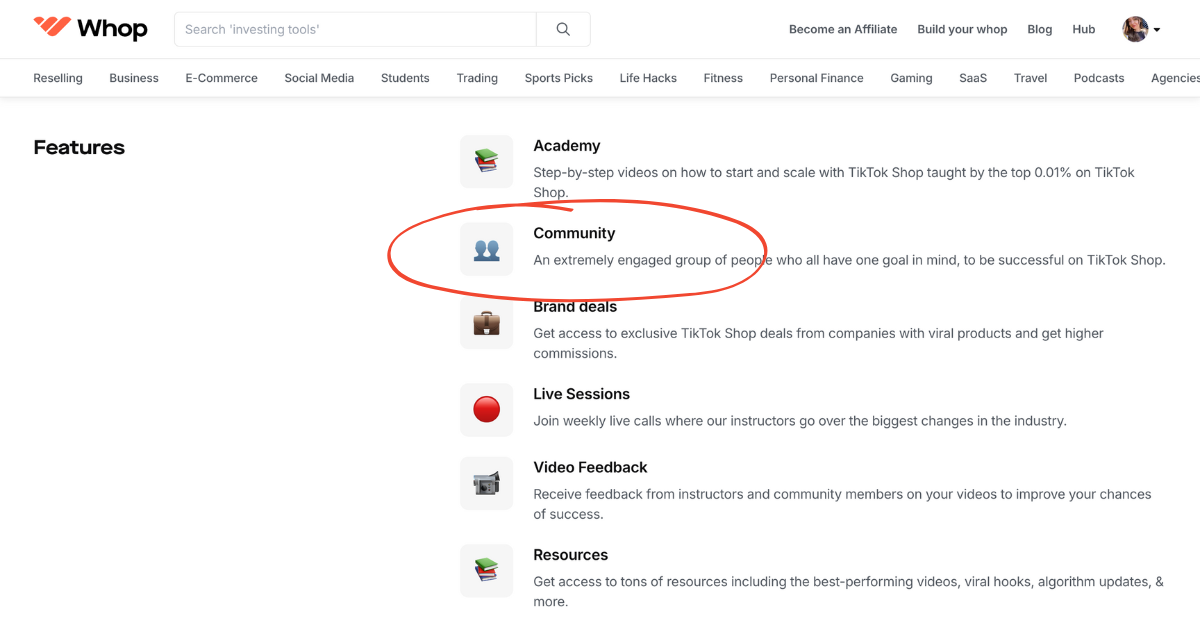1200x630 pixels.
Task: Click the Brand deals briefcase icon
Action: (x=486, y=323)
